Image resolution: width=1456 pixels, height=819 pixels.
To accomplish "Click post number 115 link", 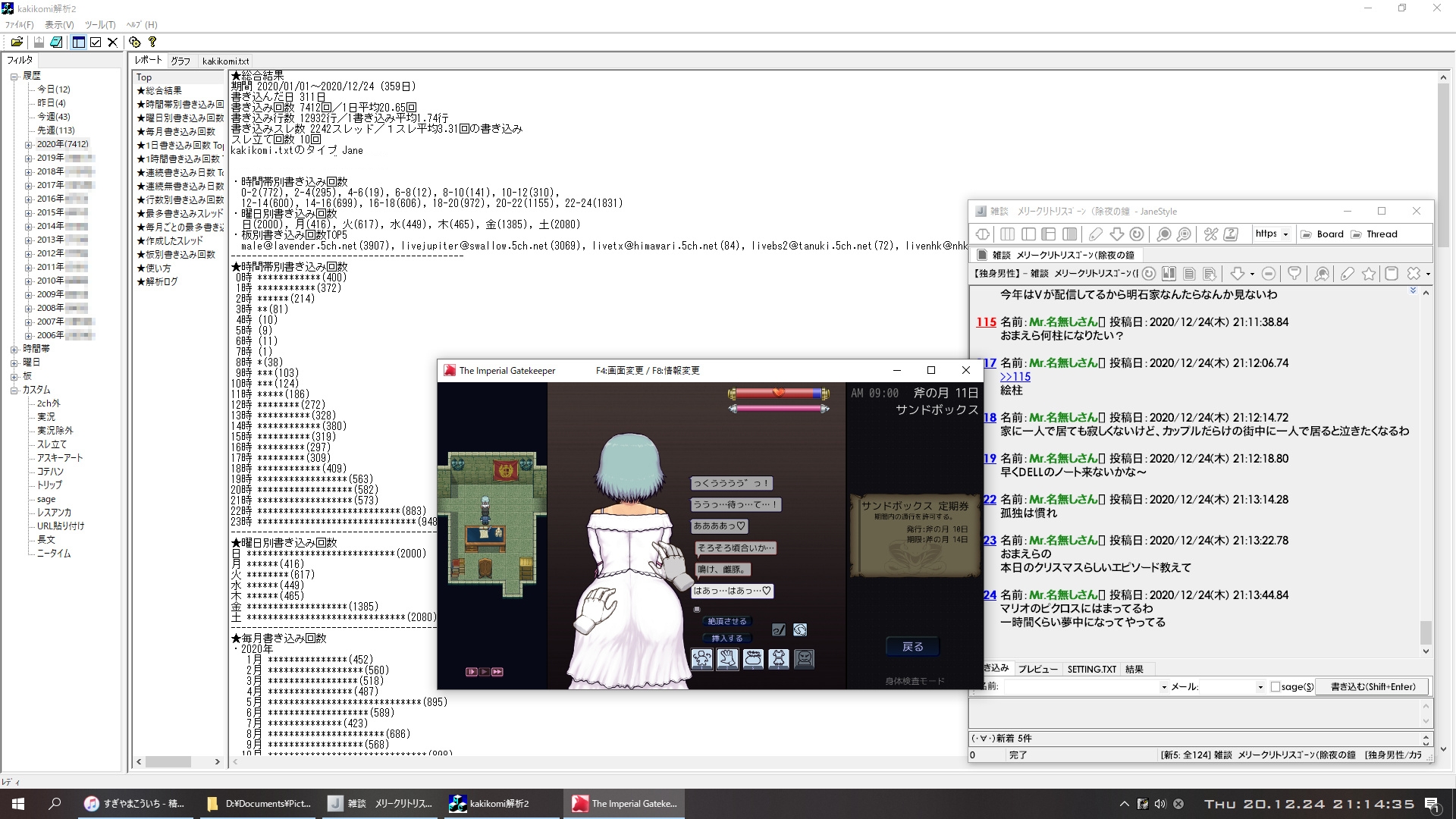I will 986,322.
